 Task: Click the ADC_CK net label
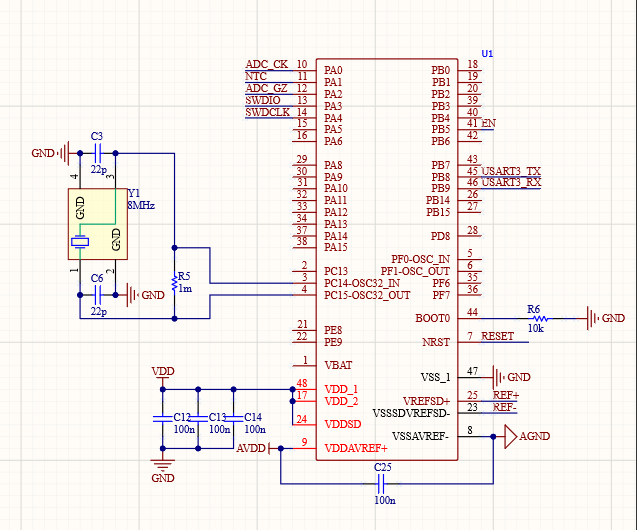(266, 65)
